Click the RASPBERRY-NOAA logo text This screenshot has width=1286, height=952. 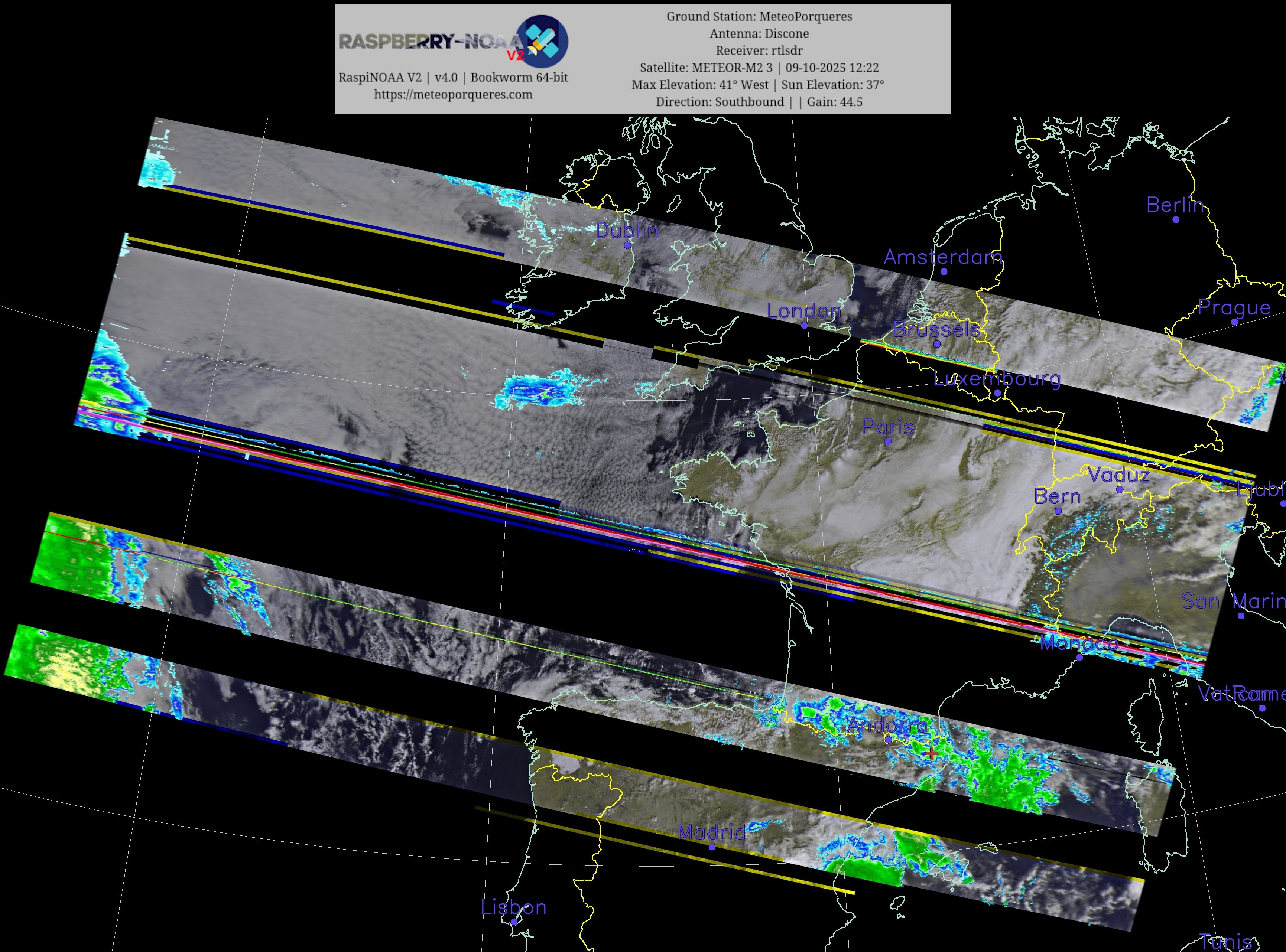(x=429, y=42)
